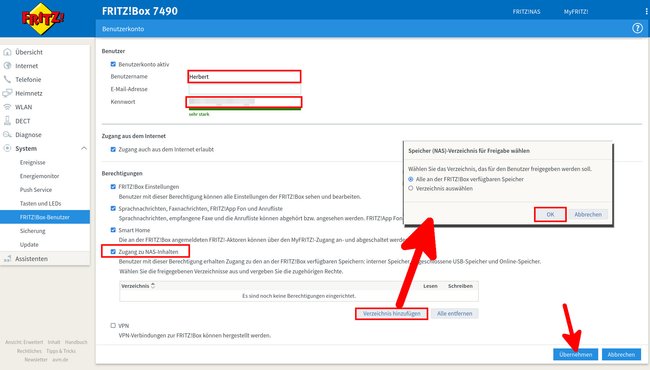Click the Übersicht home icon
The height and width of the screenshot is (370, 650).
pyautogui.click(x=7, y=52)
